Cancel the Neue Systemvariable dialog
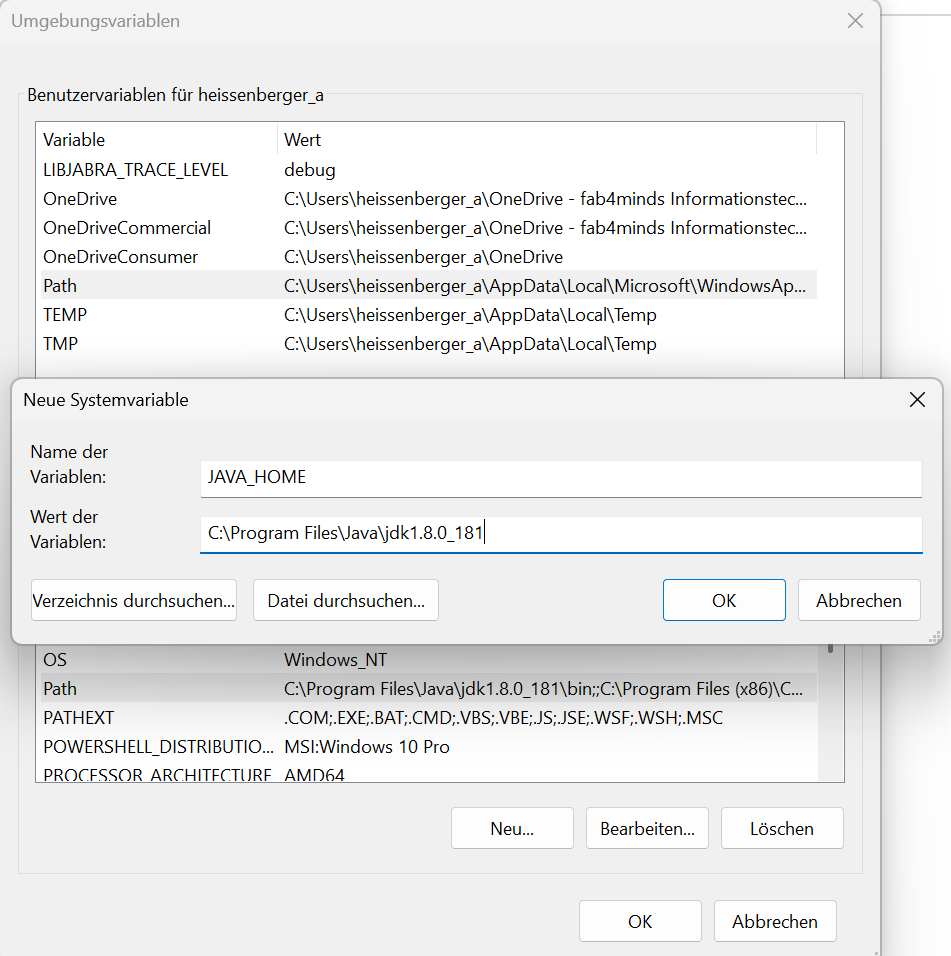This screenshot has height=956, width=951. (x=858, y=600)
